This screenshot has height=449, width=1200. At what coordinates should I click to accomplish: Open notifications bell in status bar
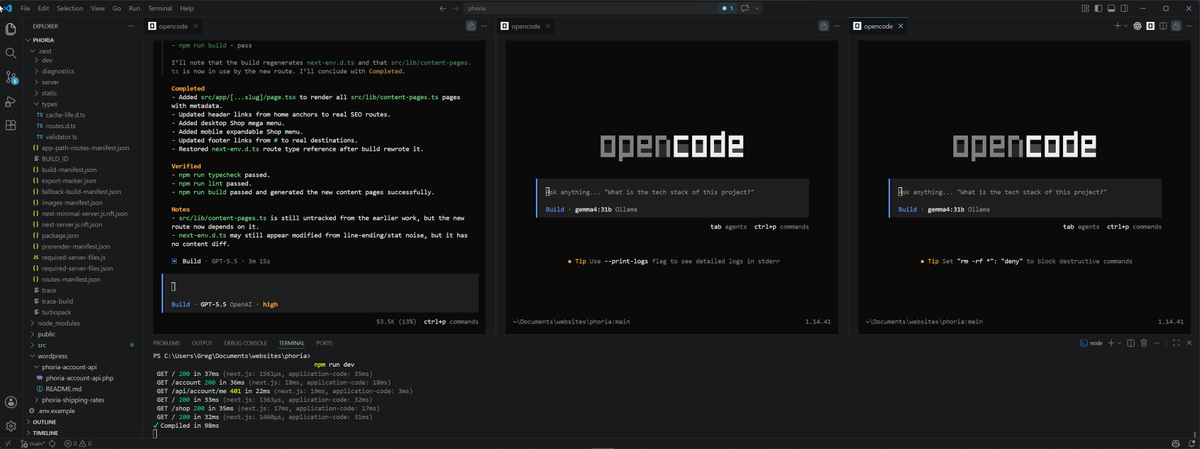tap(1190, 443)
